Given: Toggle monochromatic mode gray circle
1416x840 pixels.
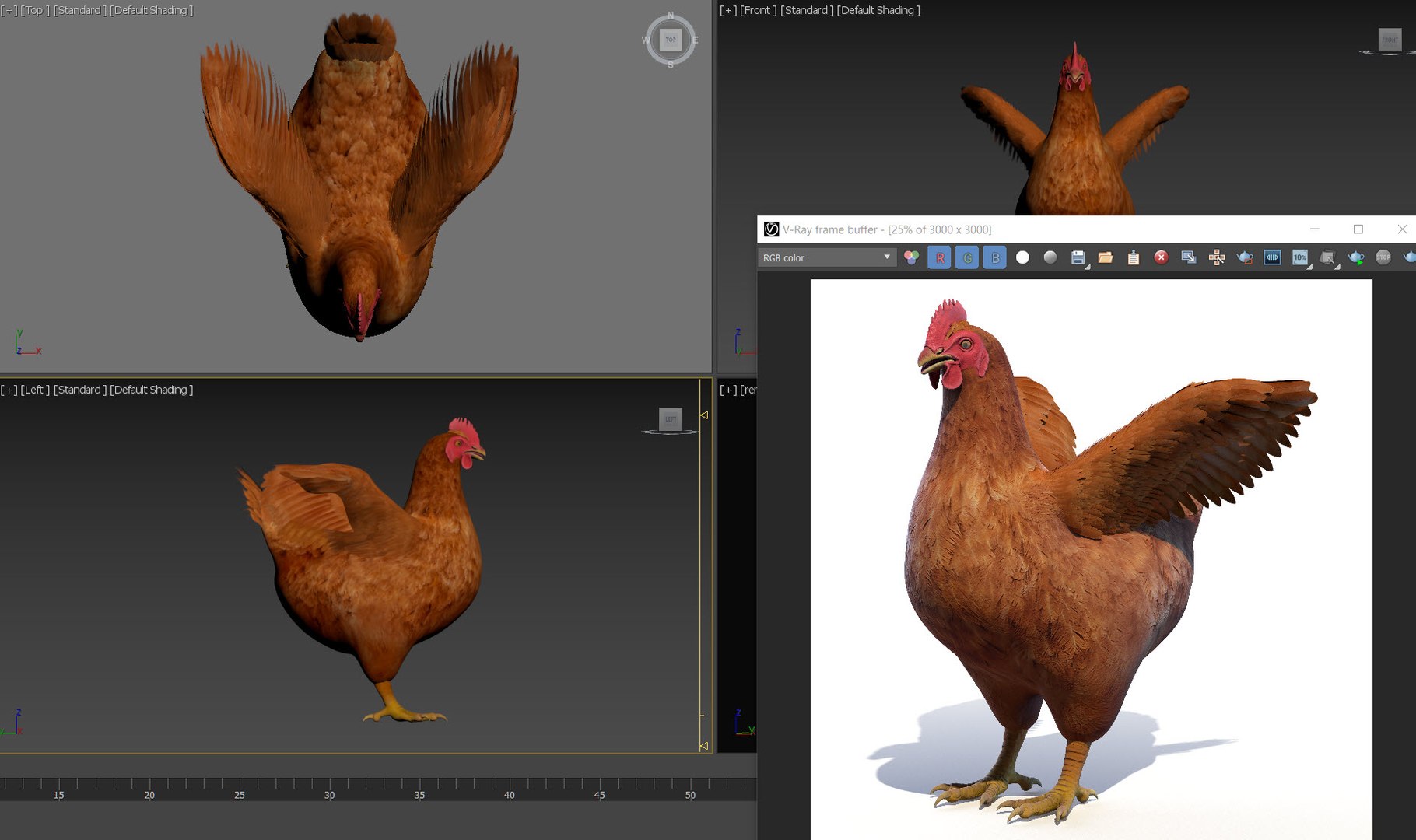Looking at the screenshot, I should point(1050,257).
